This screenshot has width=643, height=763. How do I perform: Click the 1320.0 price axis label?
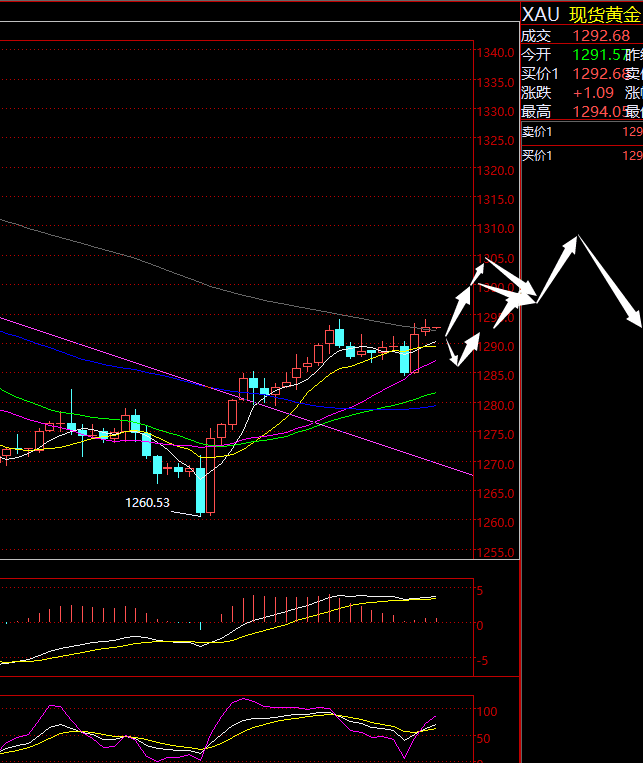click(496, 170)
